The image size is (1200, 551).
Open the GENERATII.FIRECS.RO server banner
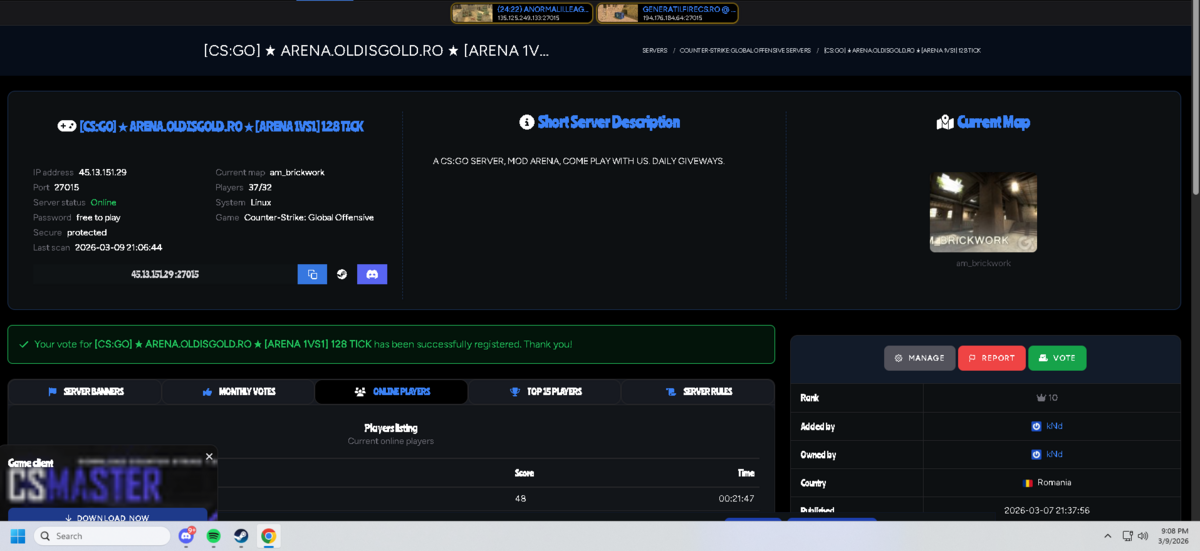tap(667, 13)
